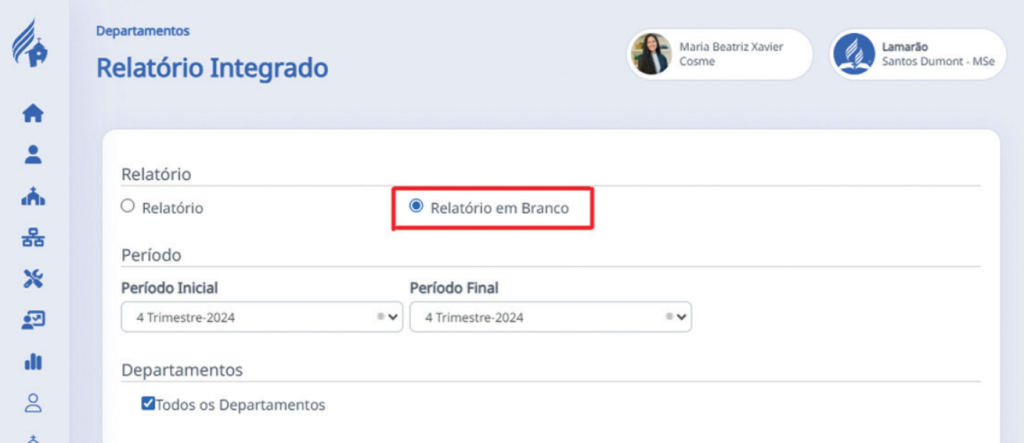
Task: Open the Período Inicial dropdown
Action: [261, 317]
